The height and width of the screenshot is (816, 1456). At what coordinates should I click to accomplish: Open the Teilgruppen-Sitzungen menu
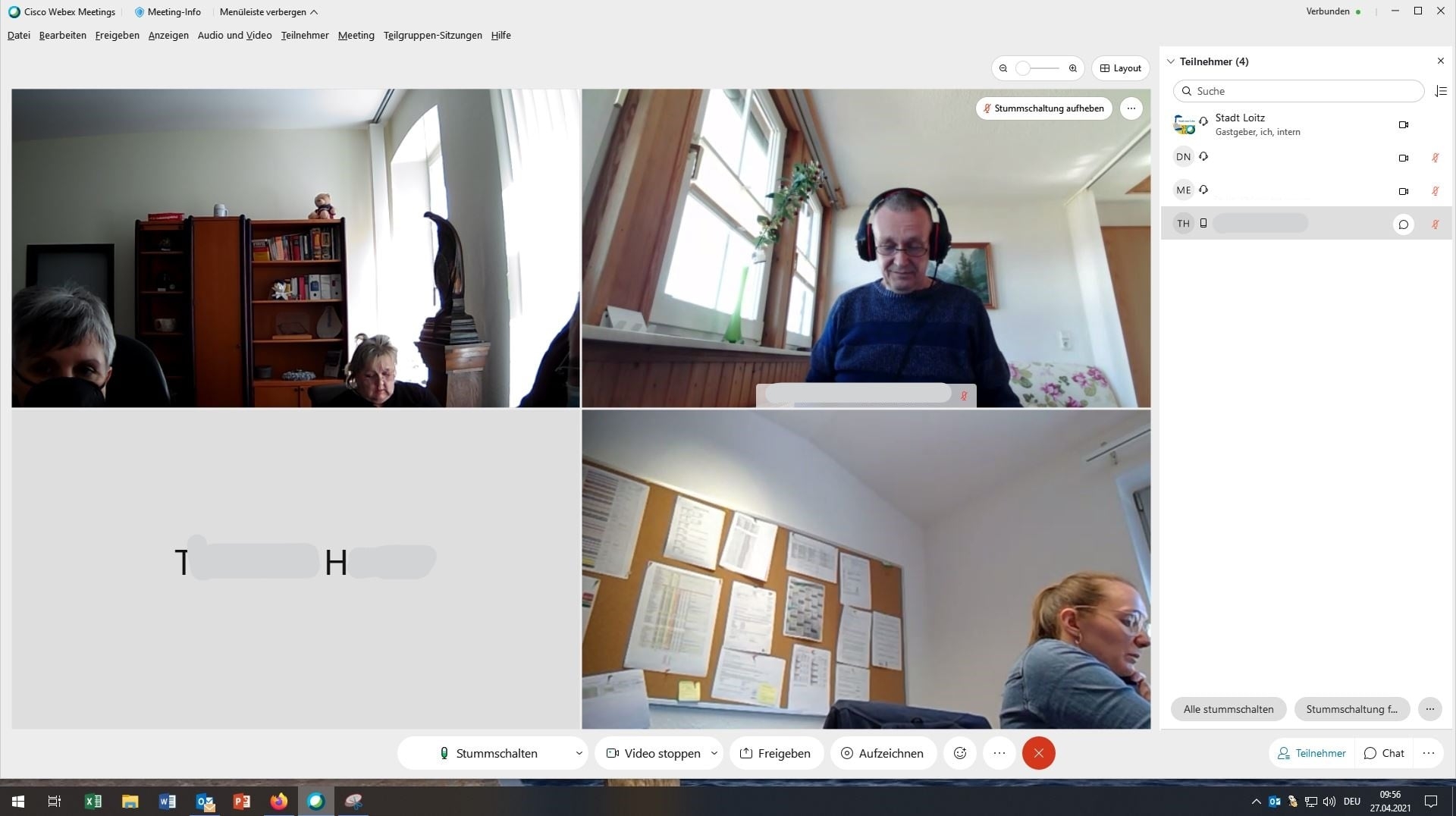point(432,35)
